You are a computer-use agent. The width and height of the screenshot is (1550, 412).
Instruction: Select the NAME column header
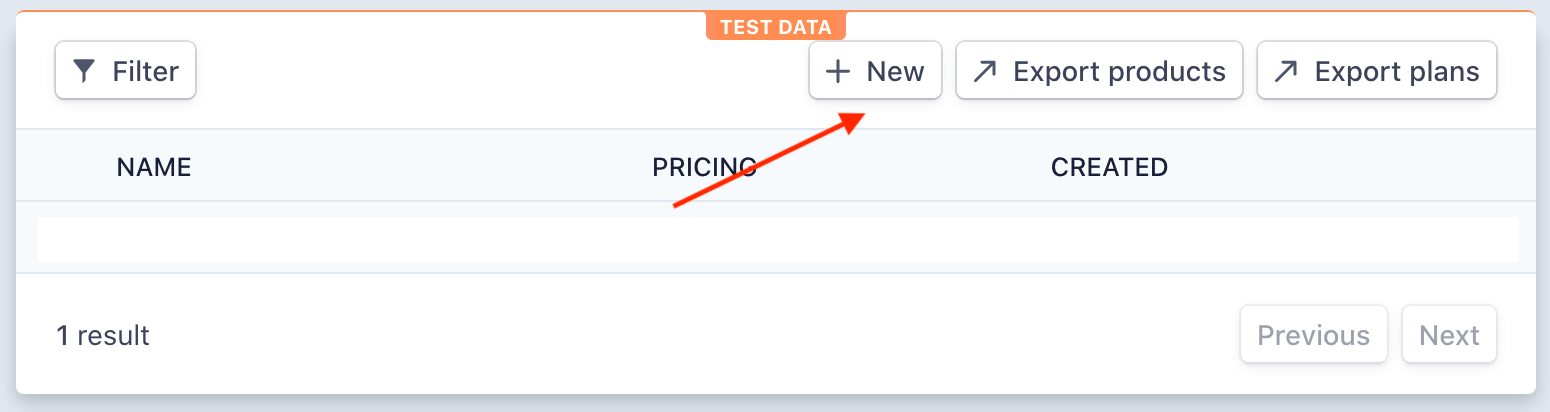(x=154, y=167)
